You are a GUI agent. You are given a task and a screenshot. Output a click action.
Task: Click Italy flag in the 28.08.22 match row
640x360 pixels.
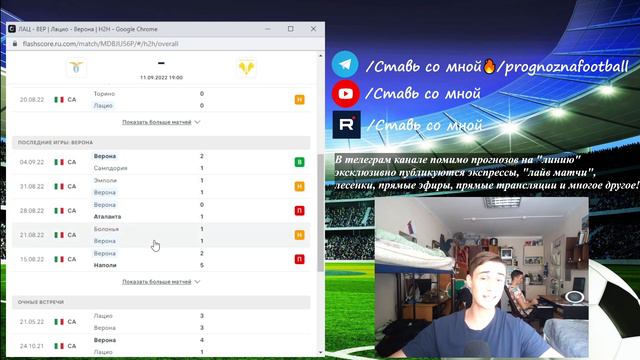coord(59,211)
